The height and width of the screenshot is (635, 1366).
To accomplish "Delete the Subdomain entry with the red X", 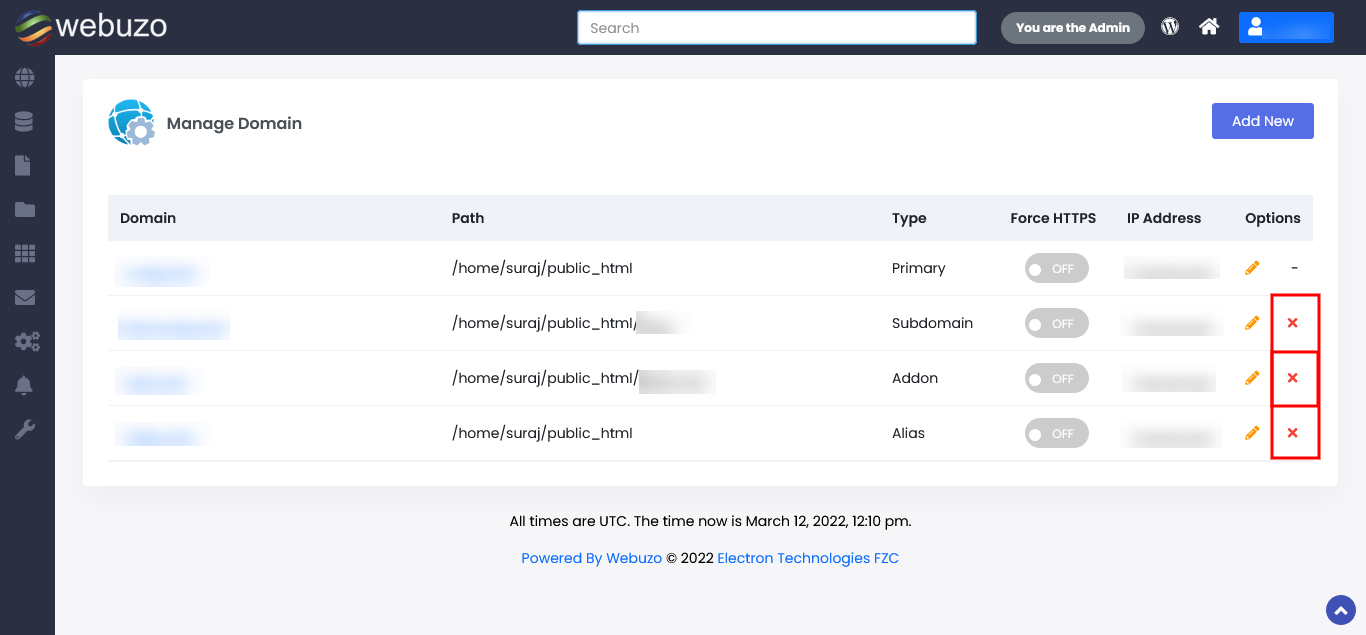I will click(x=1292, y=323).
